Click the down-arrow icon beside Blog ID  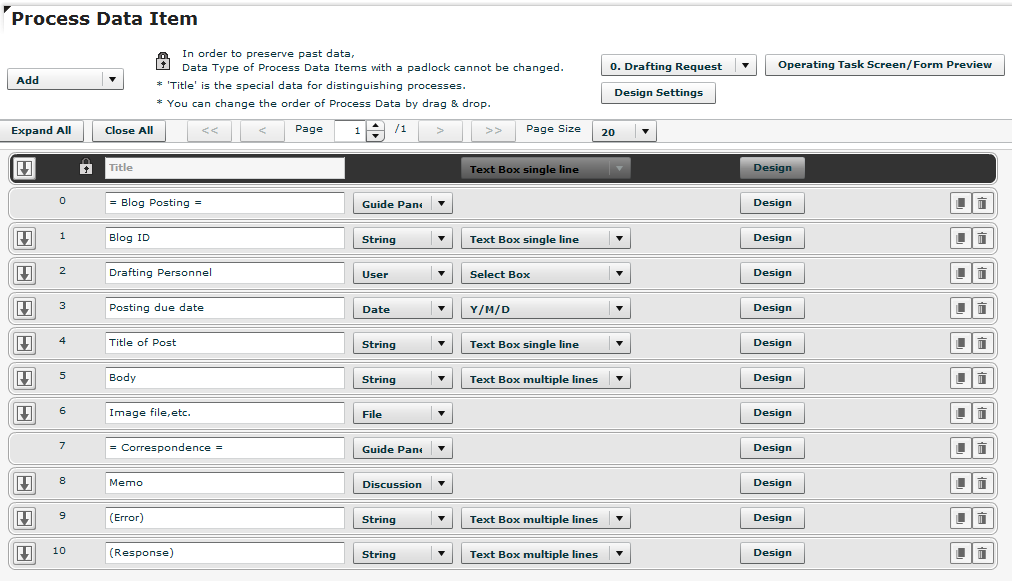coord(24,238)
